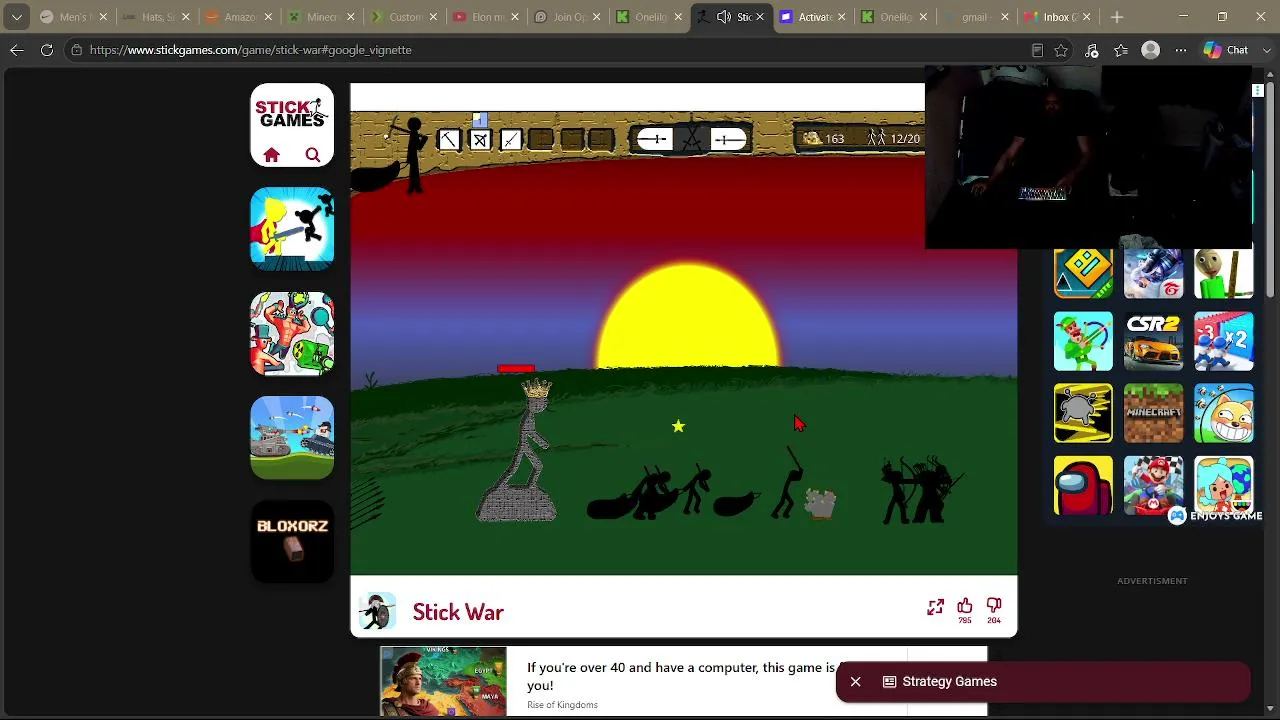
Task: Open the tab search dropdown
Action: coord(17,17)
